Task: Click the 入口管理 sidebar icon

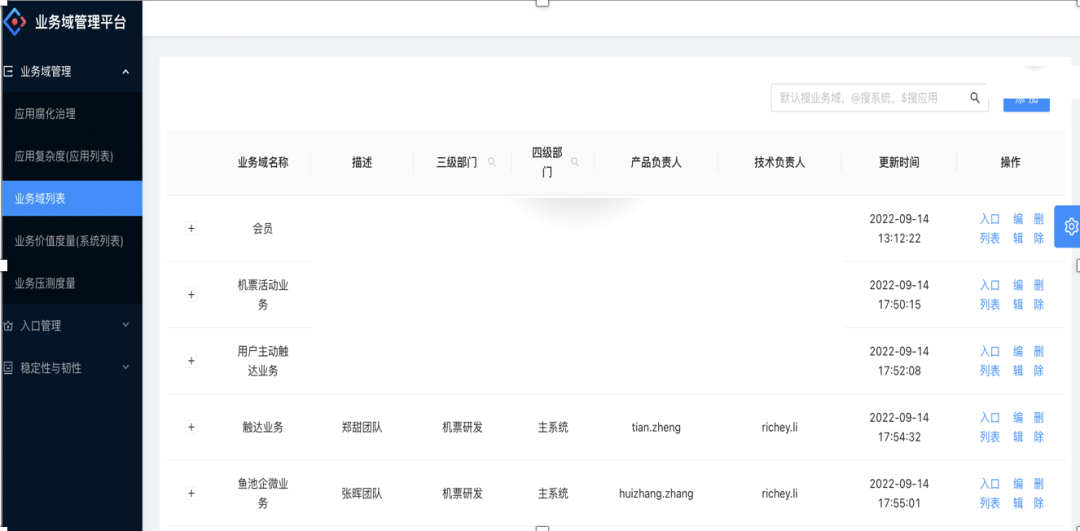Action: click(8, 326)
